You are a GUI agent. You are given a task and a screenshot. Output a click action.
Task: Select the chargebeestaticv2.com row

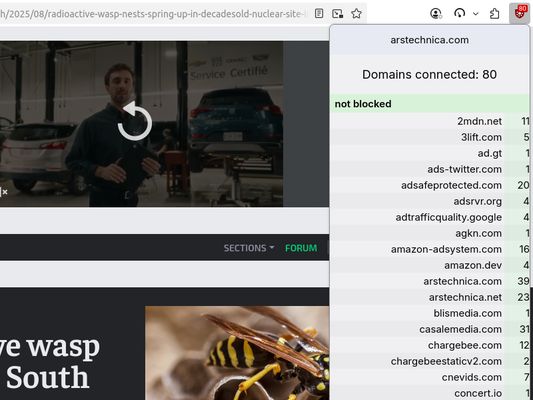(429, 361)
